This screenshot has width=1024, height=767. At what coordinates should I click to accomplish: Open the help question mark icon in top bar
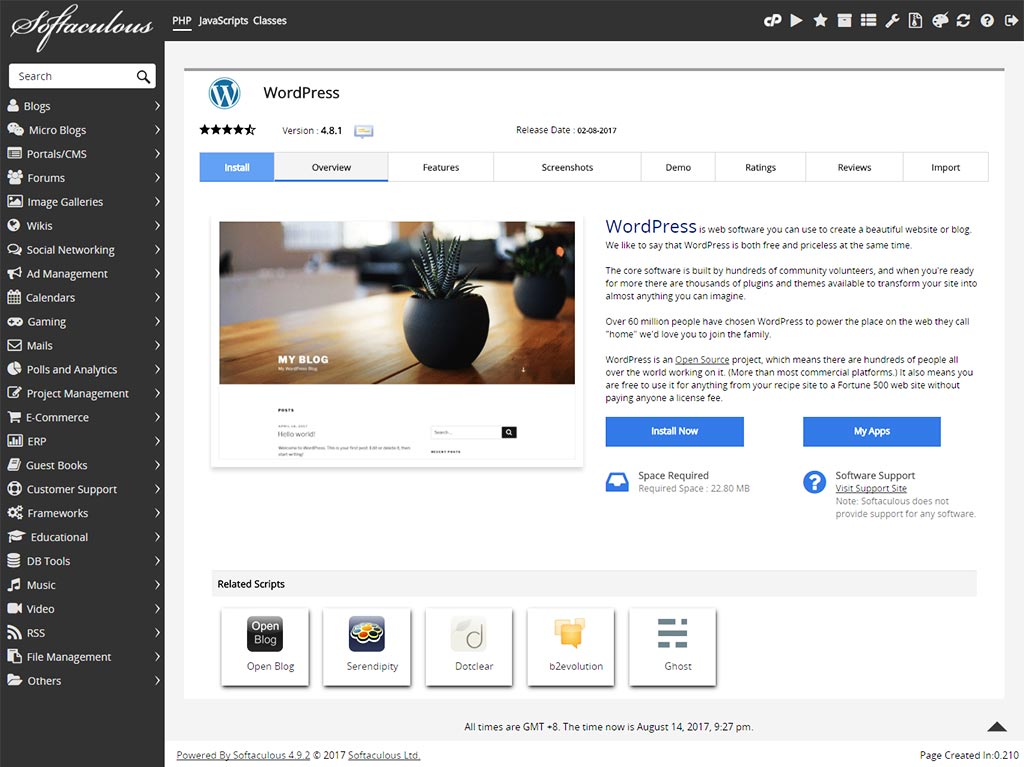[x=987, y=21]
